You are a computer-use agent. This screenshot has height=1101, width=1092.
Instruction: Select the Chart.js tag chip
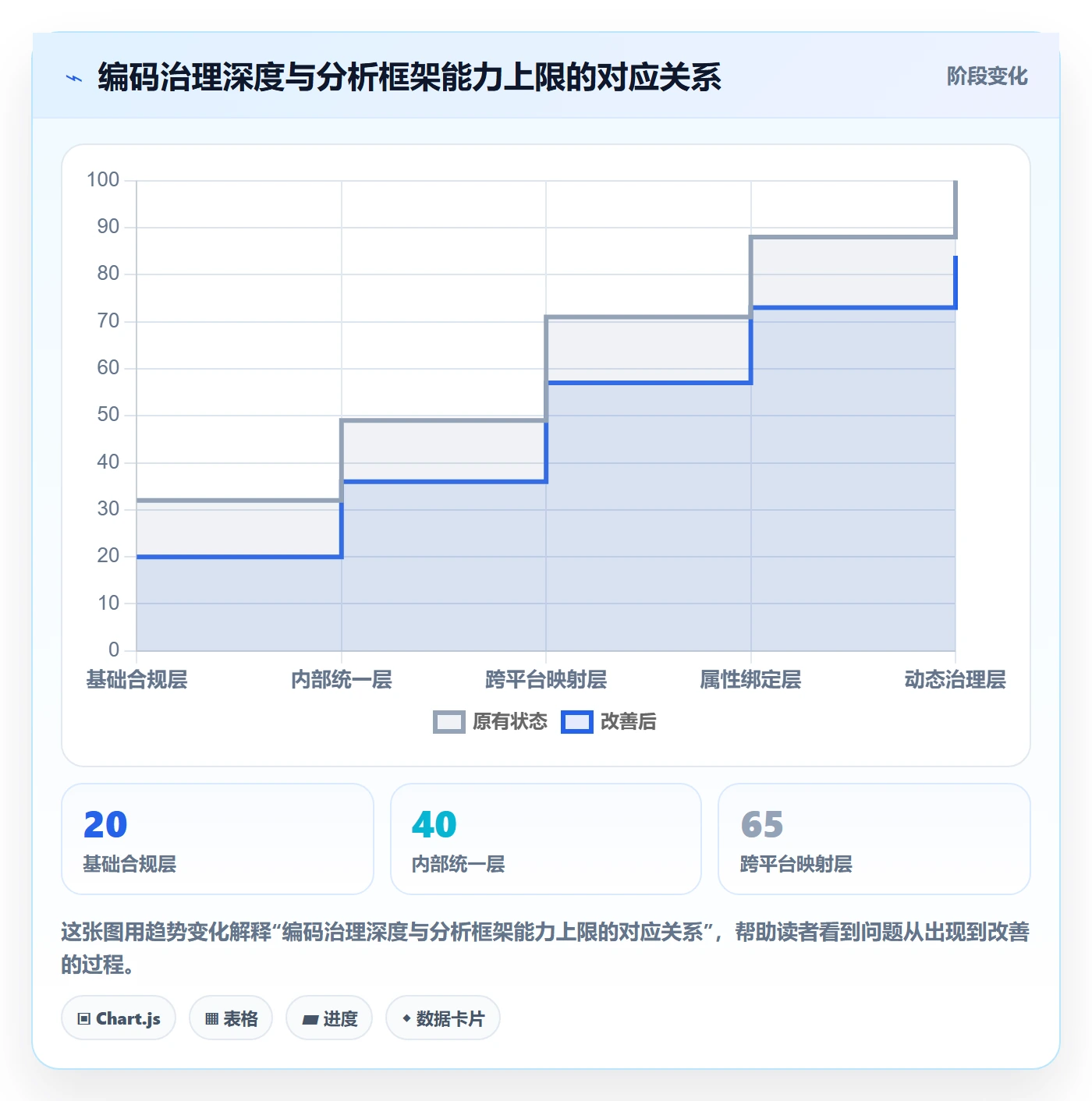point(119,1018)
